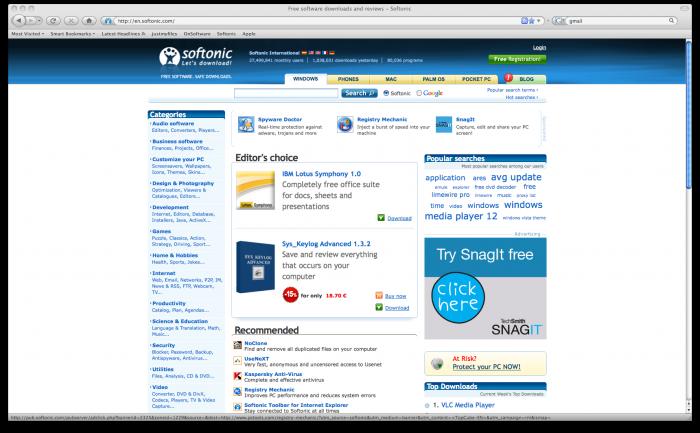The height and width of the screenshot is (433, 700).
Task: Open the search engine selector in browser search
Action: pyautogui.click(x=559, y=21)
